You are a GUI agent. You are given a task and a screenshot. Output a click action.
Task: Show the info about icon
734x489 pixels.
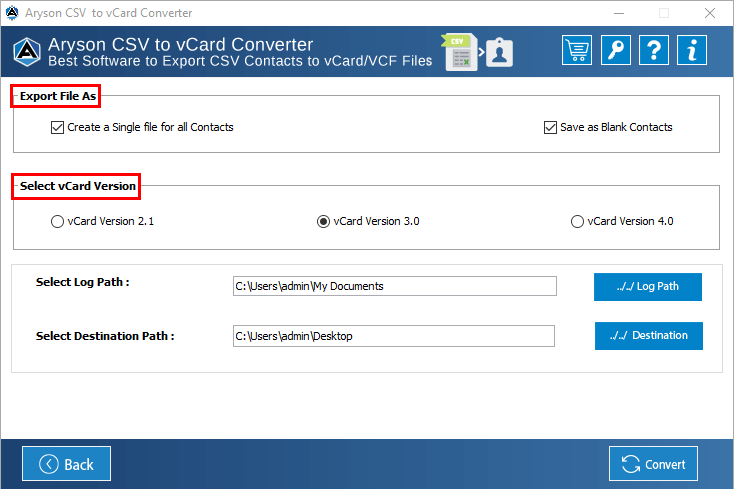[x=692, y=50]
